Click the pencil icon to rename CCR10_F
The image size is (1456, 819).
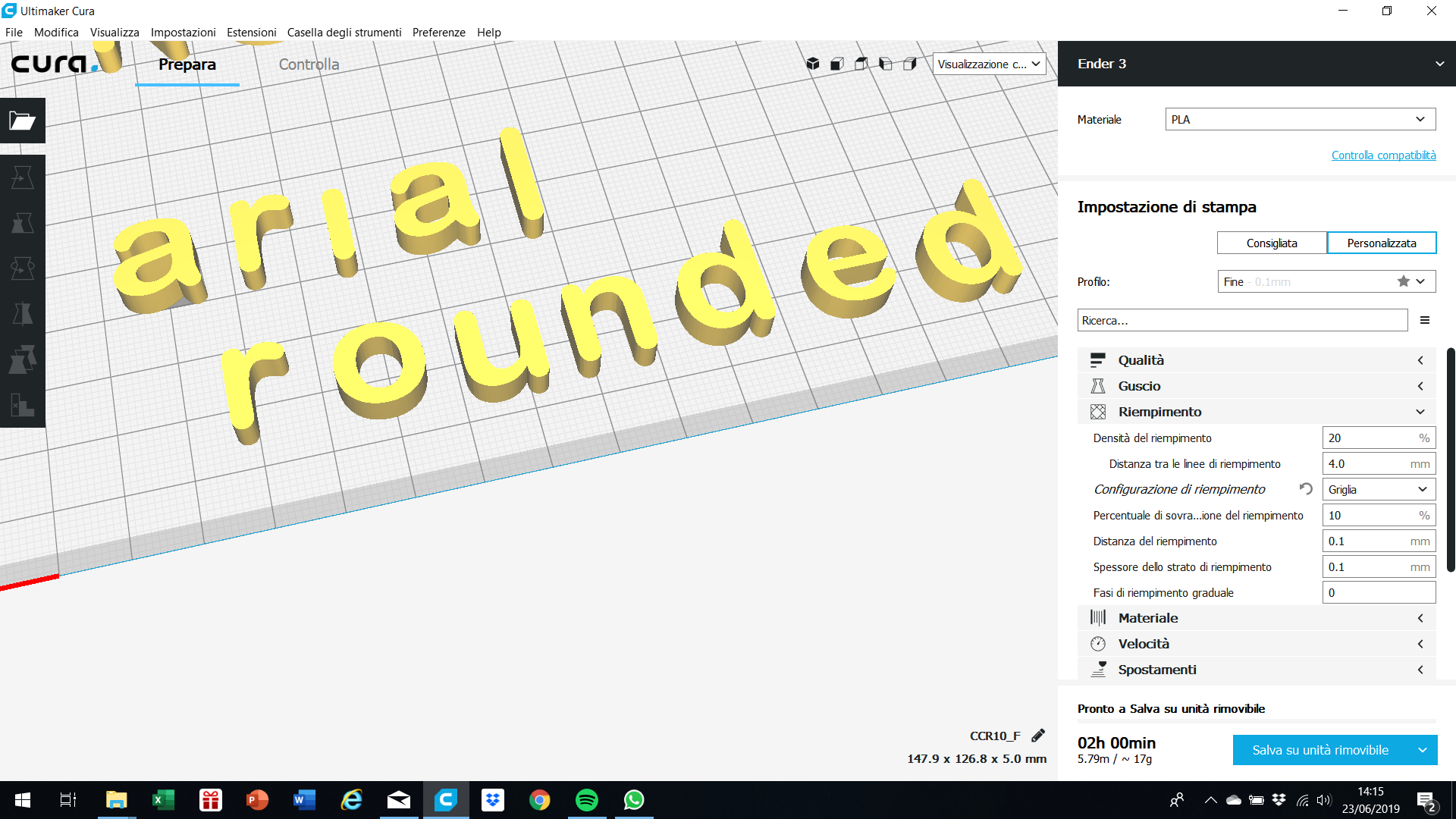click(x=1038, y=736)
